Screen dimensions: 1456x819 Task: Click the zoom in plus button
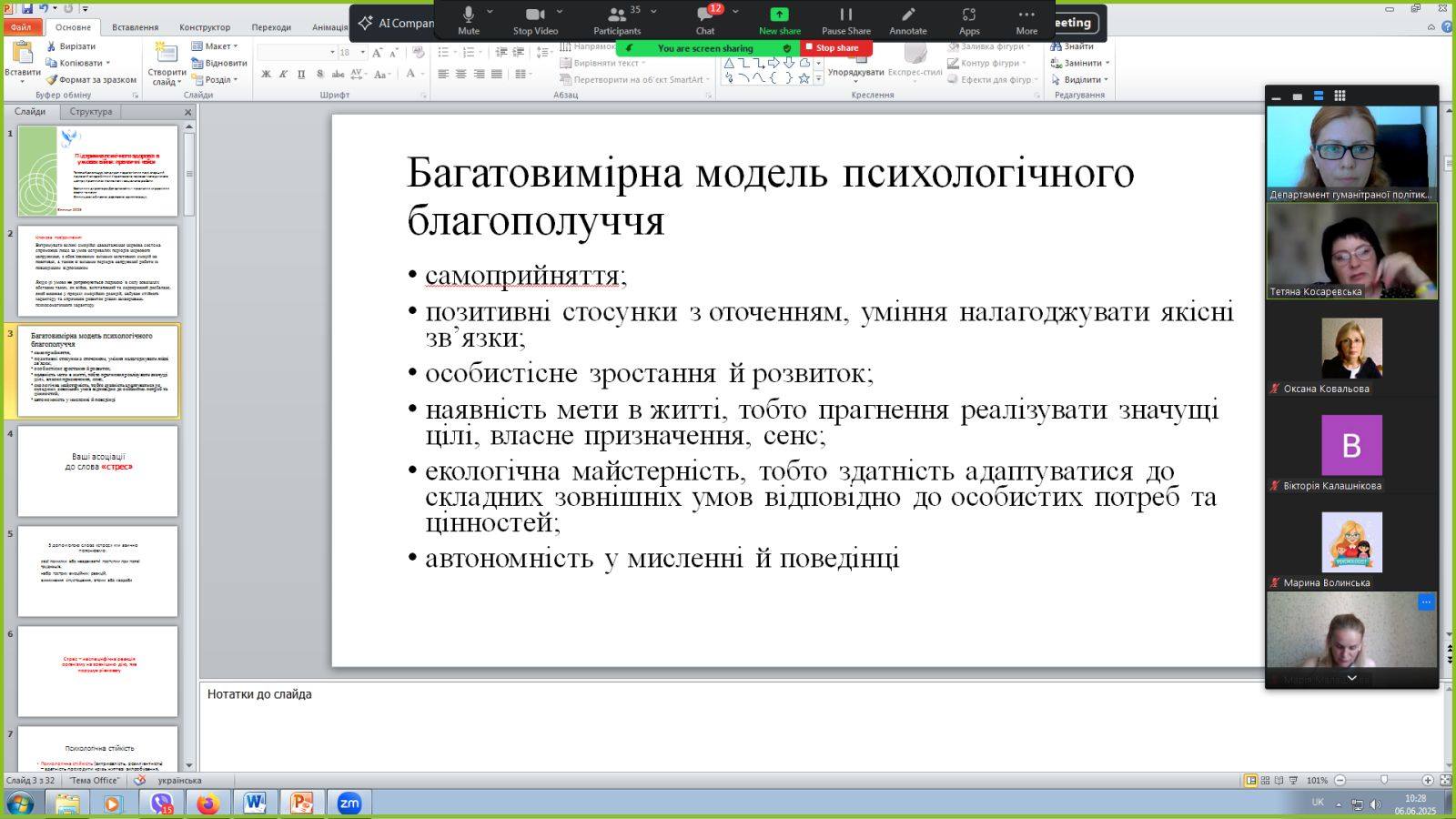[1428, 781]
